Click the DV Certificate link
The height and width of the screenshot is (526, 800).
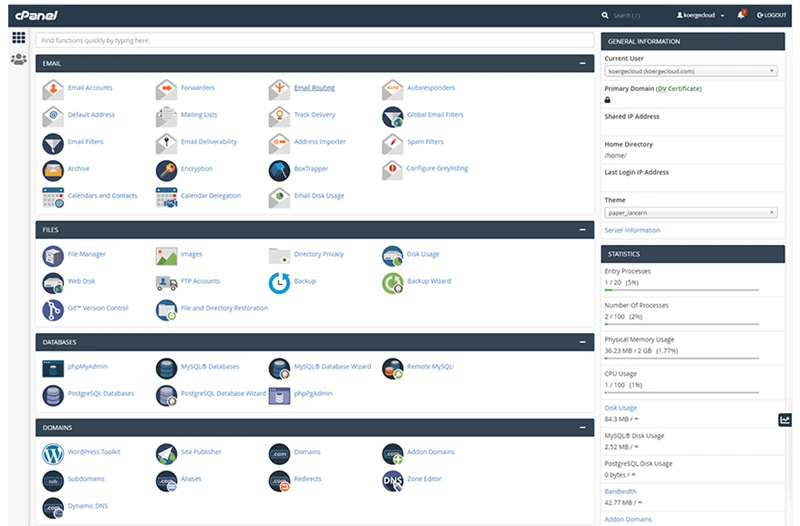click(679, 88)
